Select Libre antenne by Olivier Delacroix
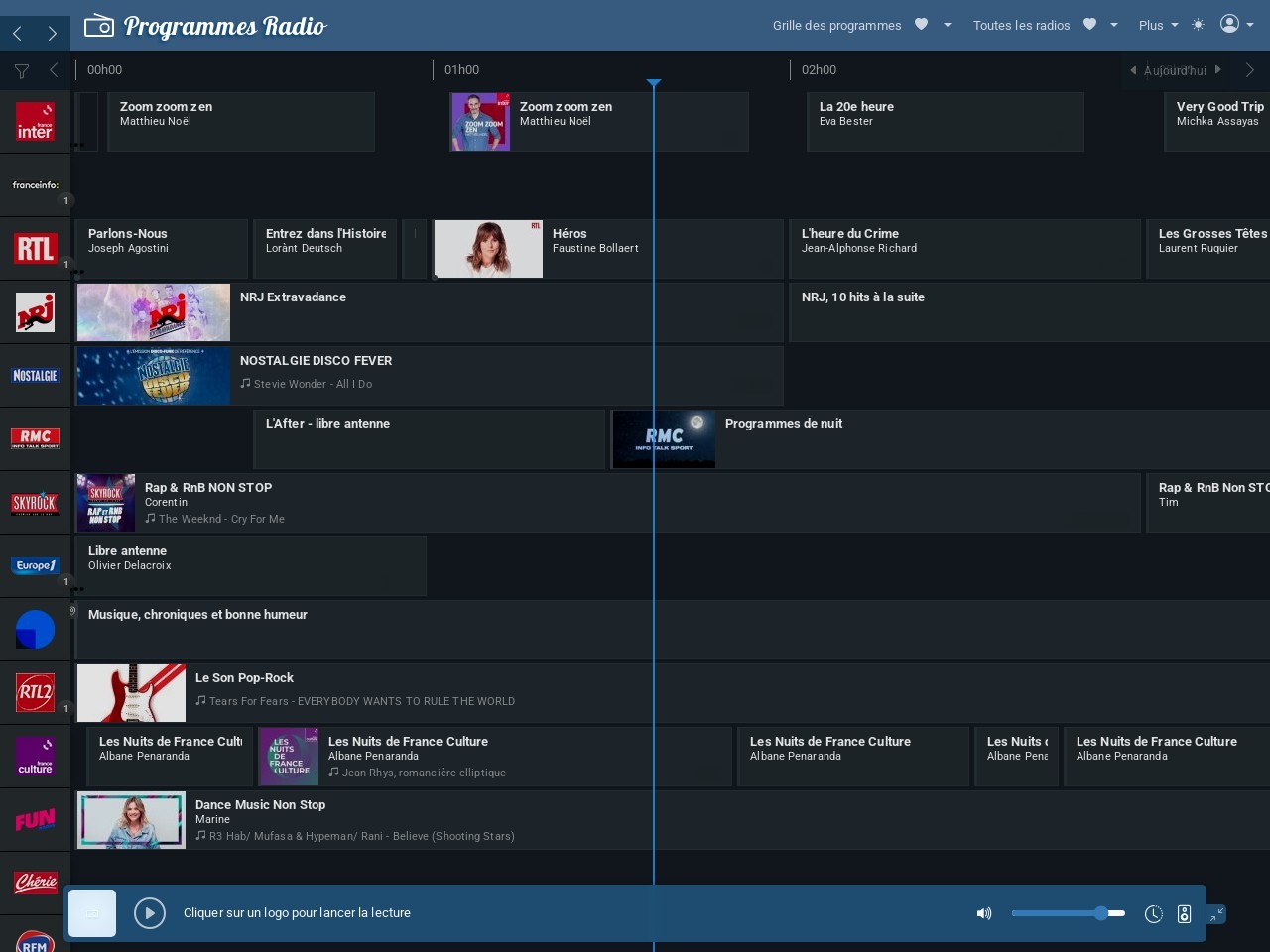1270x952 pixels. pyautogui.click(x=251, y=566)
